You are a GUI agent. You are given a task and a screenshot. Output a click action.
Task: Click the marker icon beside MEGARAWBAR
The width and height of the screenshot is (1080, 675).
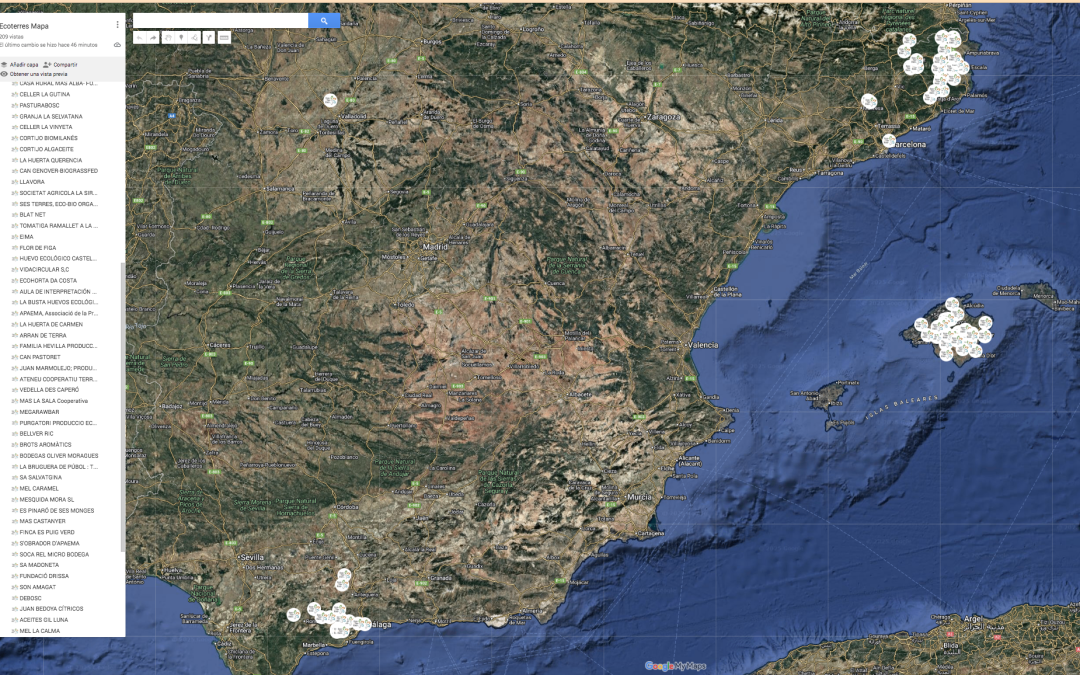tap(14, 412)
